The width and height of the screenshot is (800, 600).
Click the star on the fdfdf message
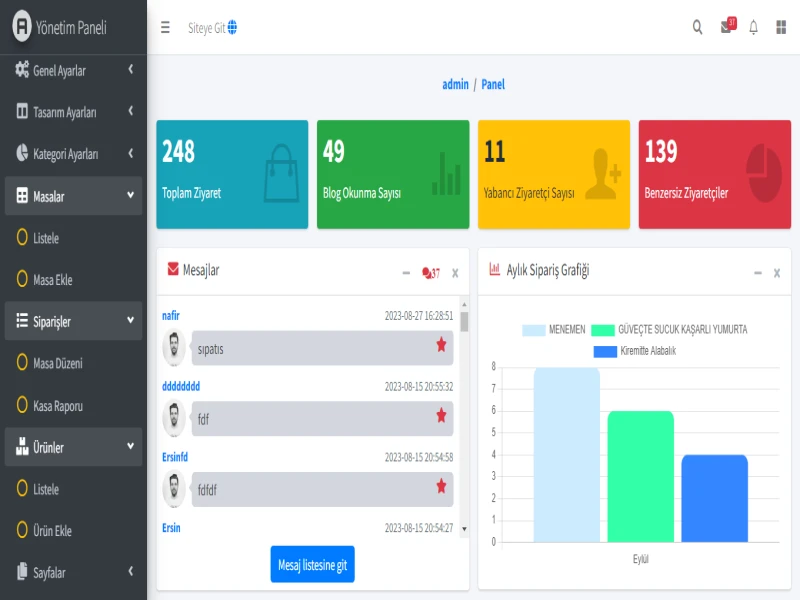click(441, 486)
